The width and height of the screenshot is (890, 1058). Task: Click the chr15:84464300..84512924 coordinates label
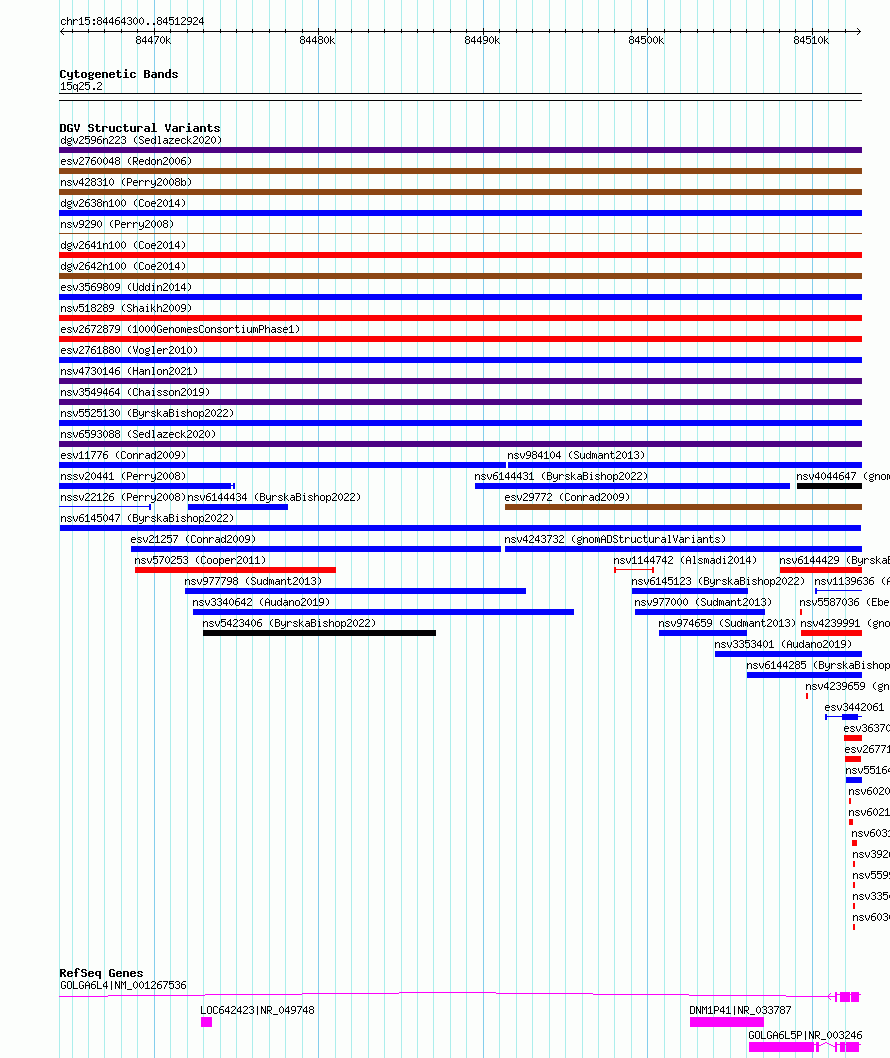click(132, 21)
